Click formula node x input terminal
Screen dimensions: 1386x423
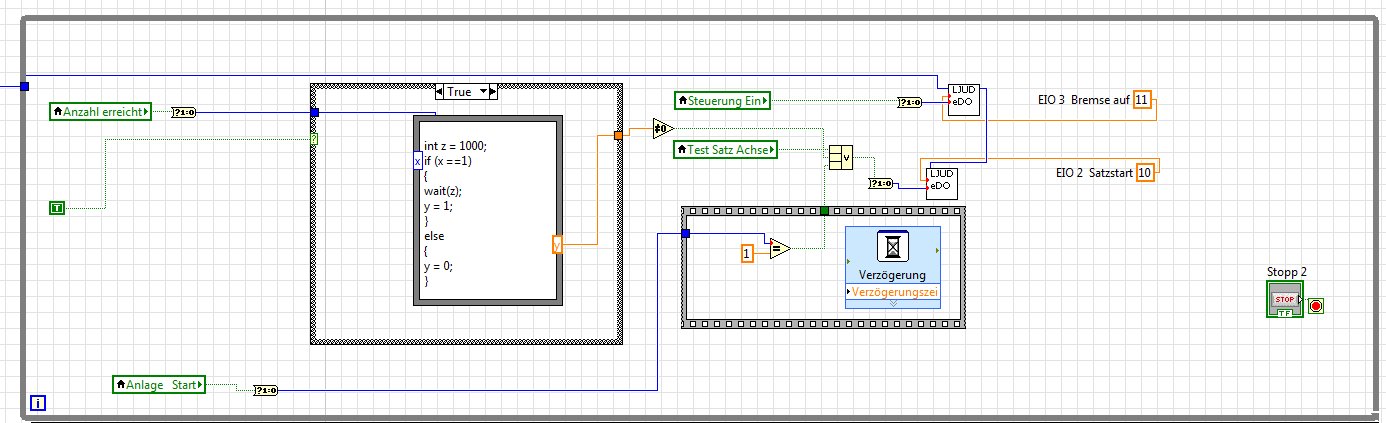point(418,160)
